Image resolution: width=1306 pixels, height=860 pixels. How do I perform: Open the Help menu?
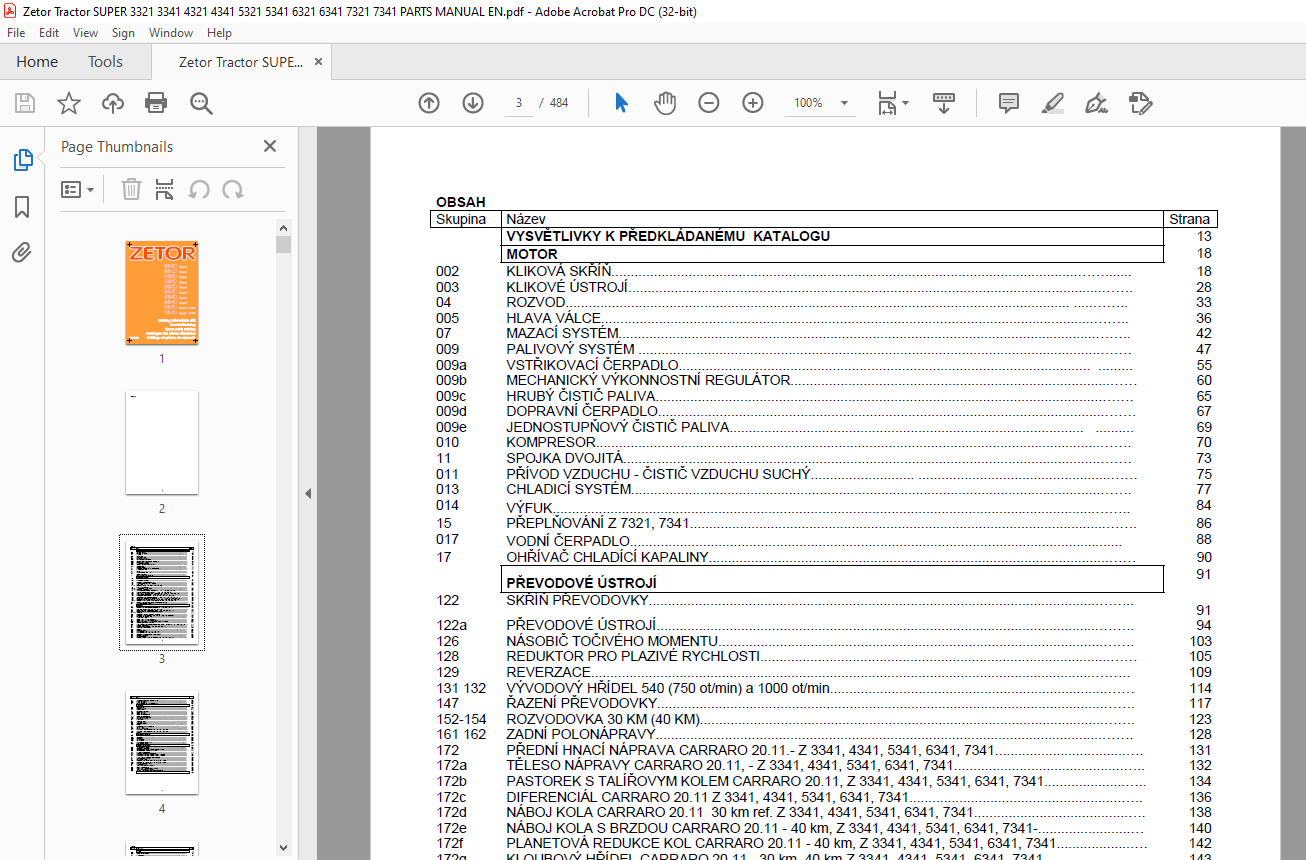pyautogui.click(x=219, y=33)
